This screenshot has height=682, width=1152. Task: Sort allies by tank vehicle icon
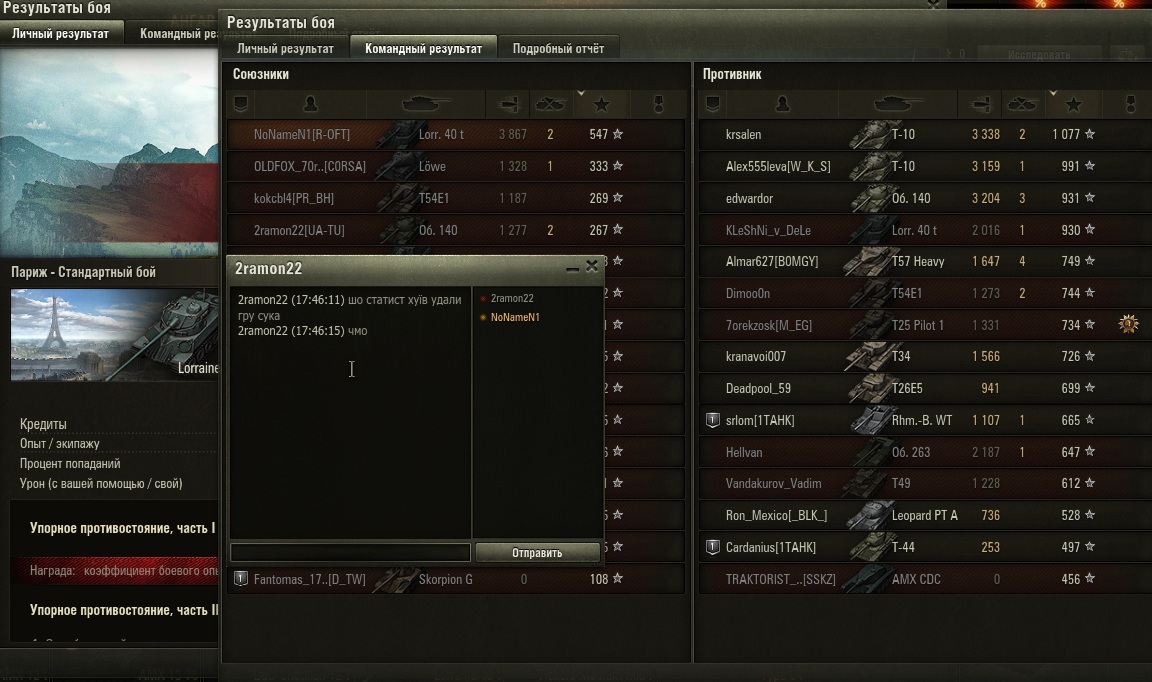(x=426, y=104)
